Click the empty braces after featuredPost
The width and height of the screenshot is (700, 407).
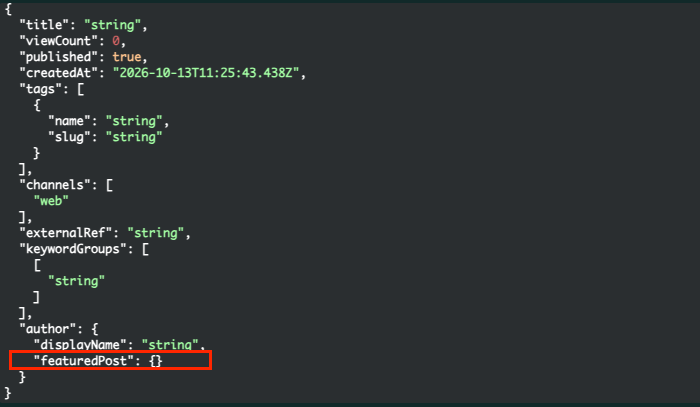[x=155, y=361]
